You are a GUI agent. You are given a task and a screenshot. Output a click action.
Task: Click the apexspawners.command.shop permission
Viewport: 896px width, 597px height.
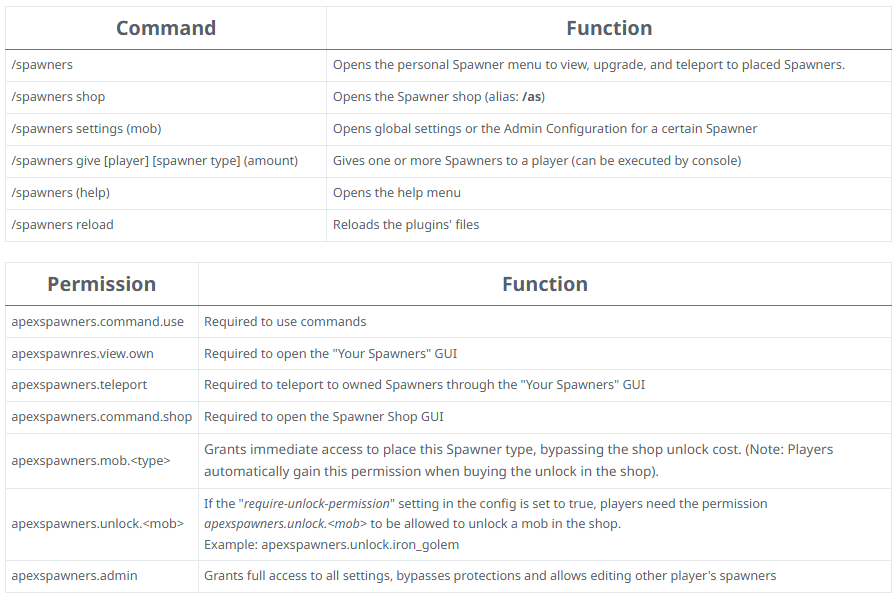(x=100, y=417)
